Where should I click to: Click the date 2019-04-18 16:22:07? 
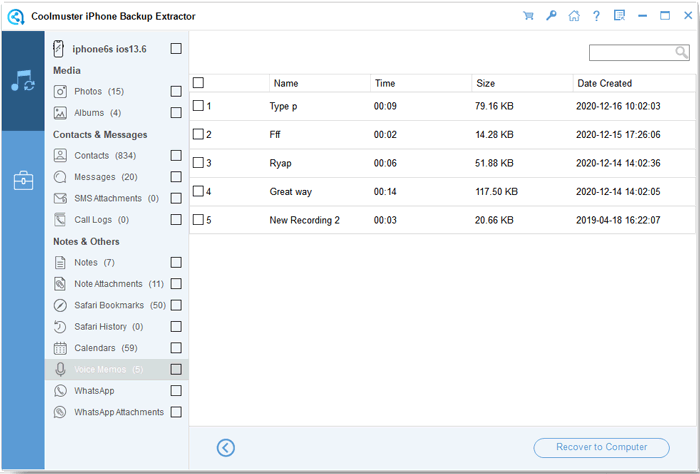click(x=618, y=220)
